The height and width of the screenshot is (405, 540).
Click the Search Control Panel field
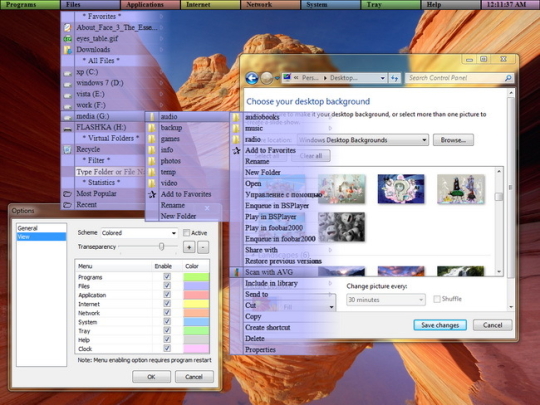pos(459,78)
